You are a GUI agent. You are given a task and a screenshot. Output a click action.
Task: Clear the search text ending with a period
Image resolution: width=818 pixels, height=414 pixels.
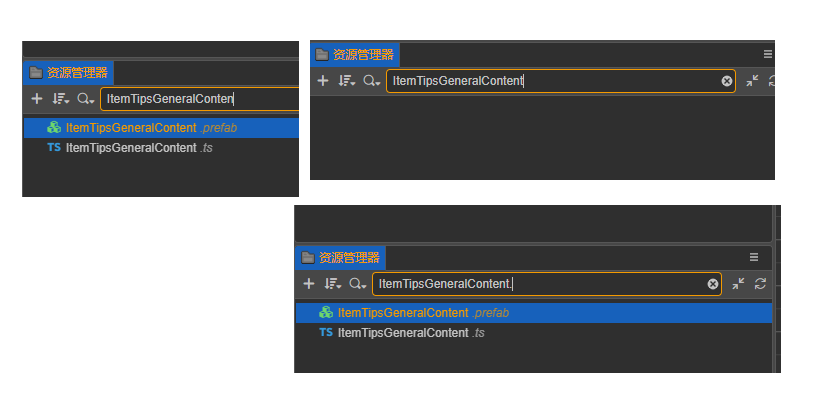(713, 284)
